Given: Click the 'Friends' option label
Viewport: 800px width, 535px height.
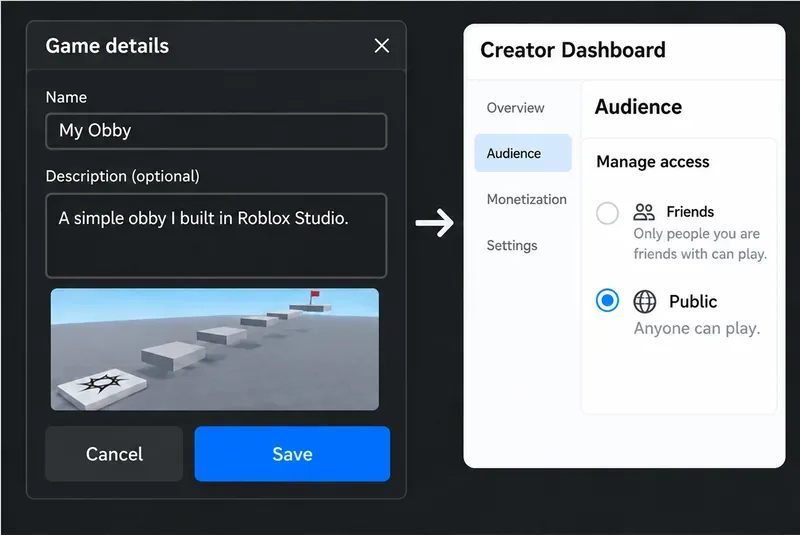Looking at the screenshot, I should [x=690, y=212].
